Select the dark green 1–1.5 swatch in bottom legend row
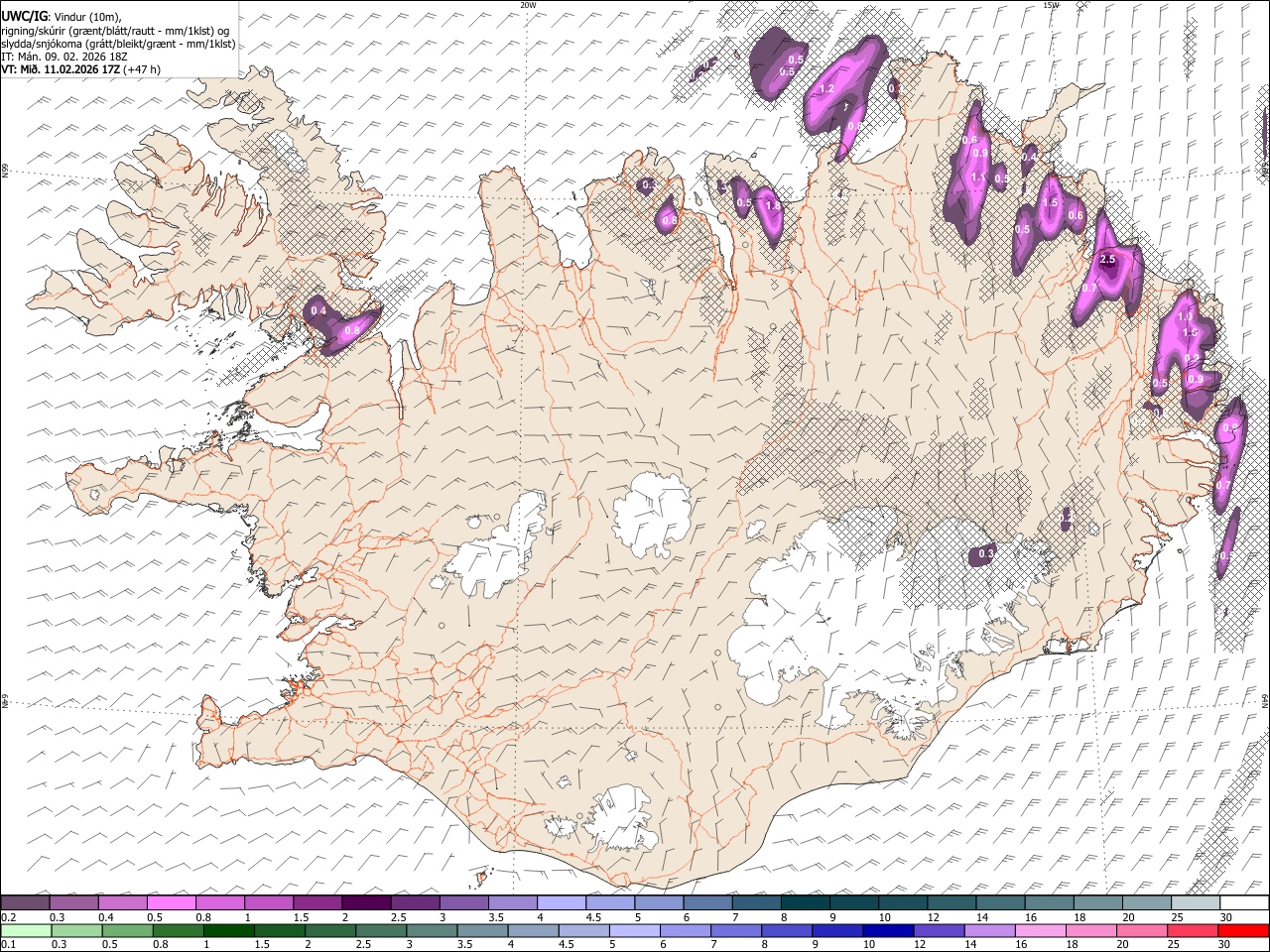Image resolution: width=1270 pixels, height=952 pixels. tap(228, 930)
